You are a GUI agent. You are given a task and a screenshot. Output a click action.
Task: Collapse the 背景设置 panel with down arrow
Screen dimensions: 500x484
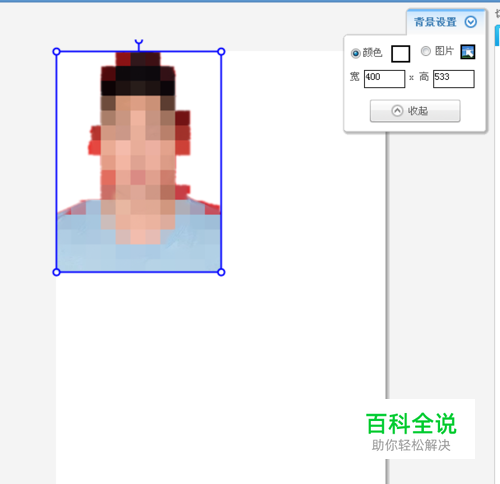coord(471,22)
